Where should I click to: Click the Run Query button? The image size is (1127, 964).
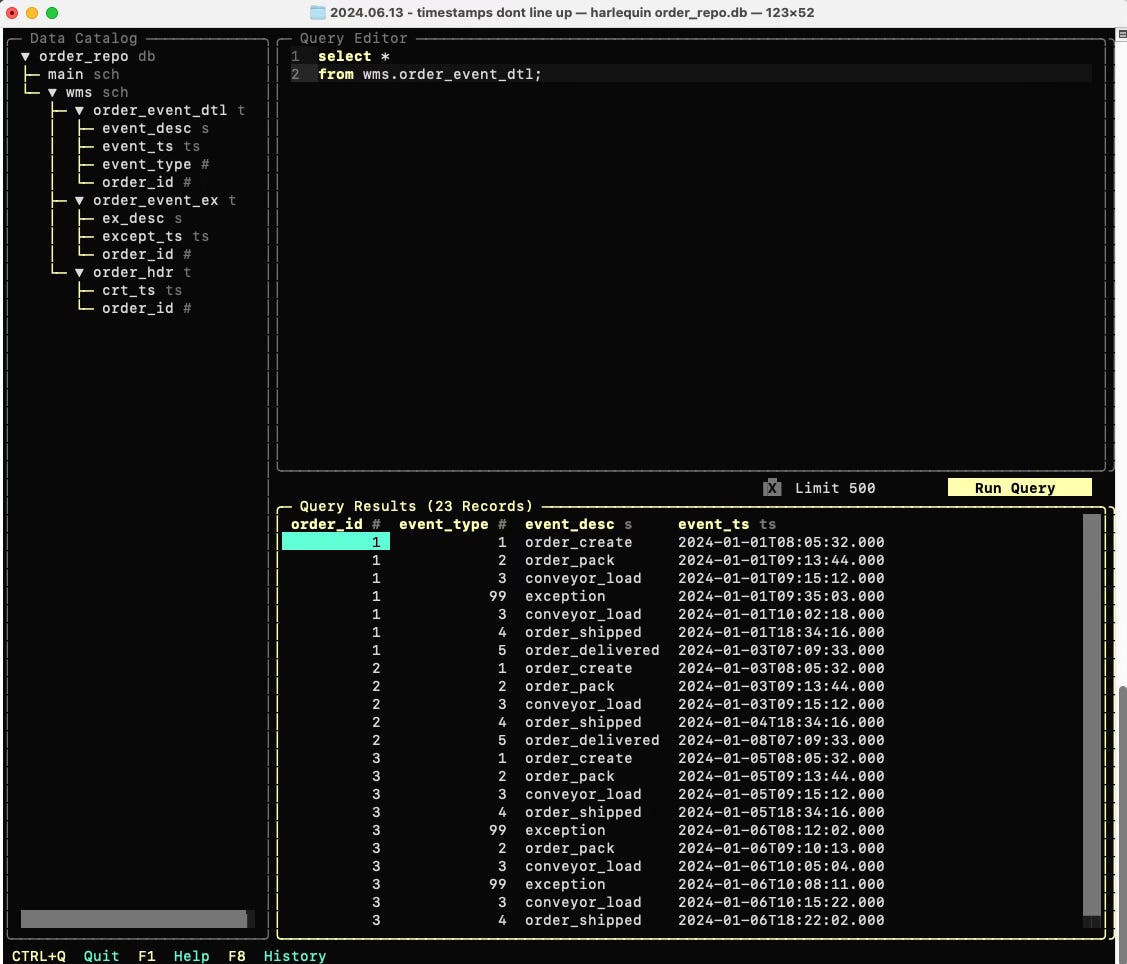1019,487
